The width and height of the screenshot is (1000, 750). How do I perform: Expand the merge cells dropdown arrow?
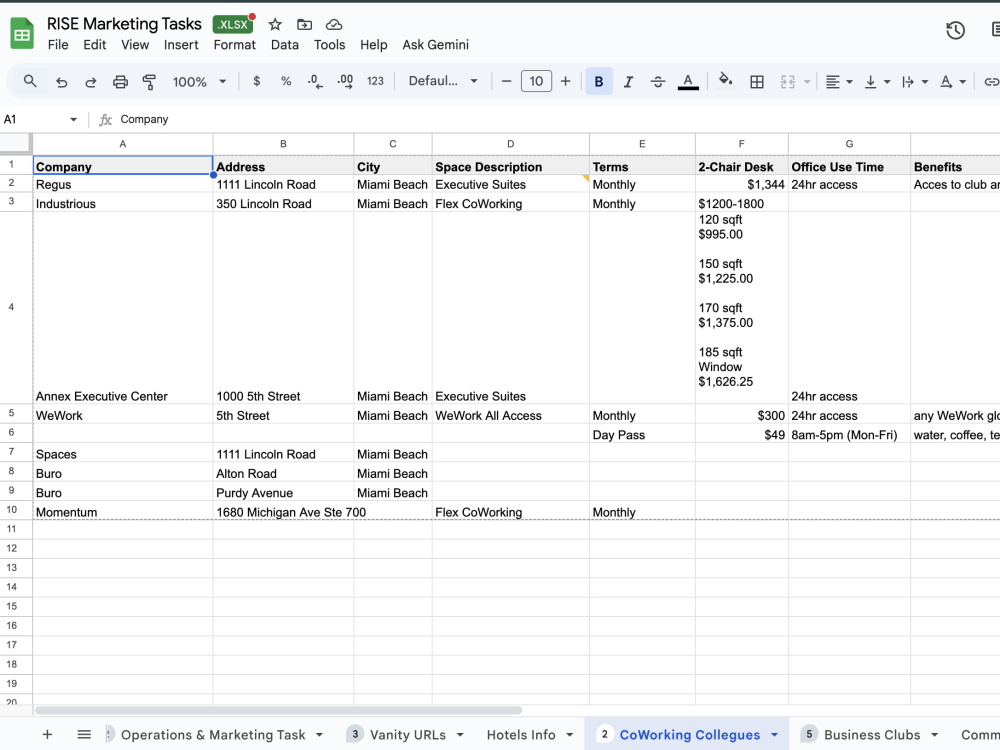coord(807,82)
